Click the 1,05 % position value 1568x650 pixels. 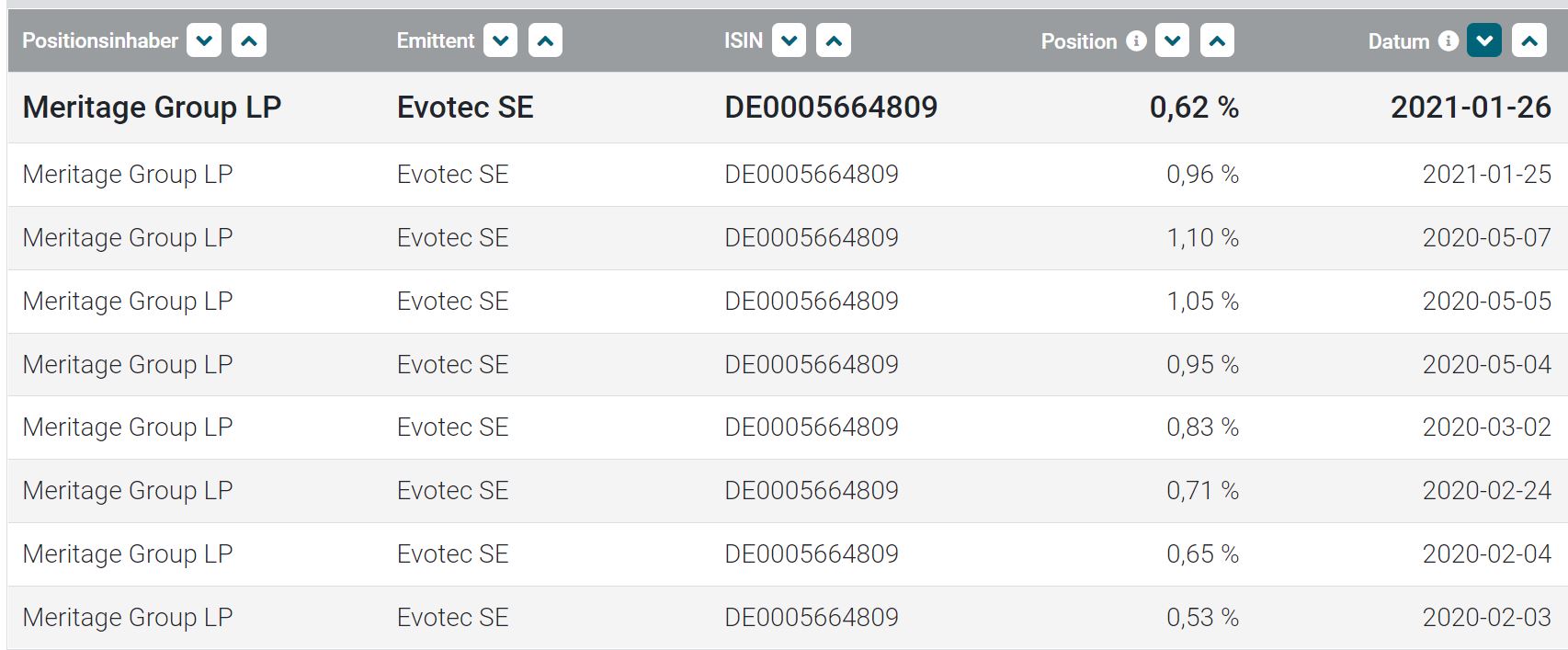[1202, 302]
